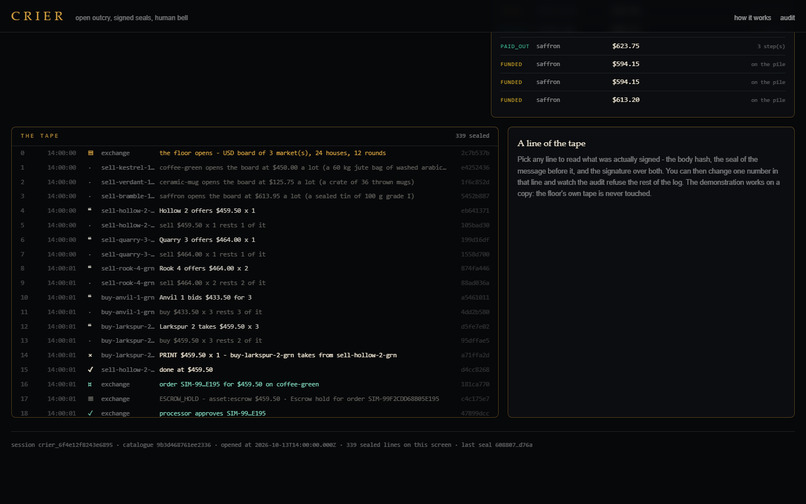Click the offer icon beside 'Quarry 3 offers $464.00 x 1'
Viewport: 806px width, 504px height.
click(90, 240)
